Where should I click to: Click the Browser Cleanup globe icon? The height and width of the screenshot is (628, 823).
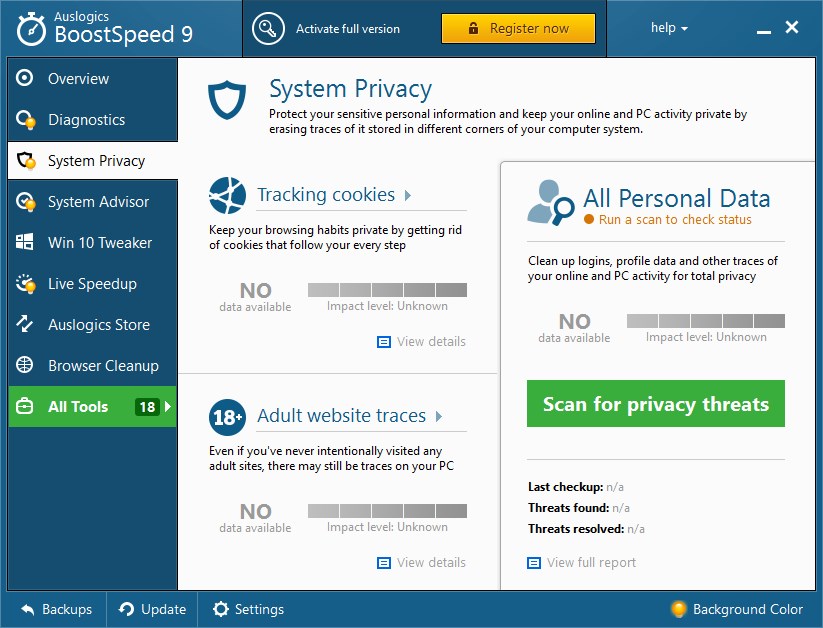[x=24, y=365]
